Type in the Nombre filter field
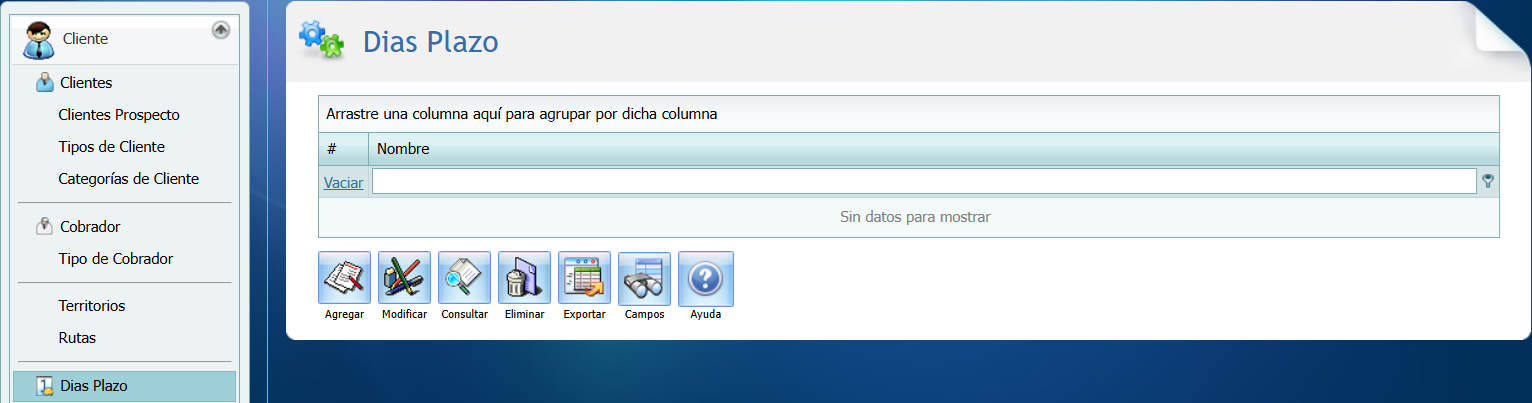Image resolution: width=1532 pixels, height=403 pixels. [923, 181]
